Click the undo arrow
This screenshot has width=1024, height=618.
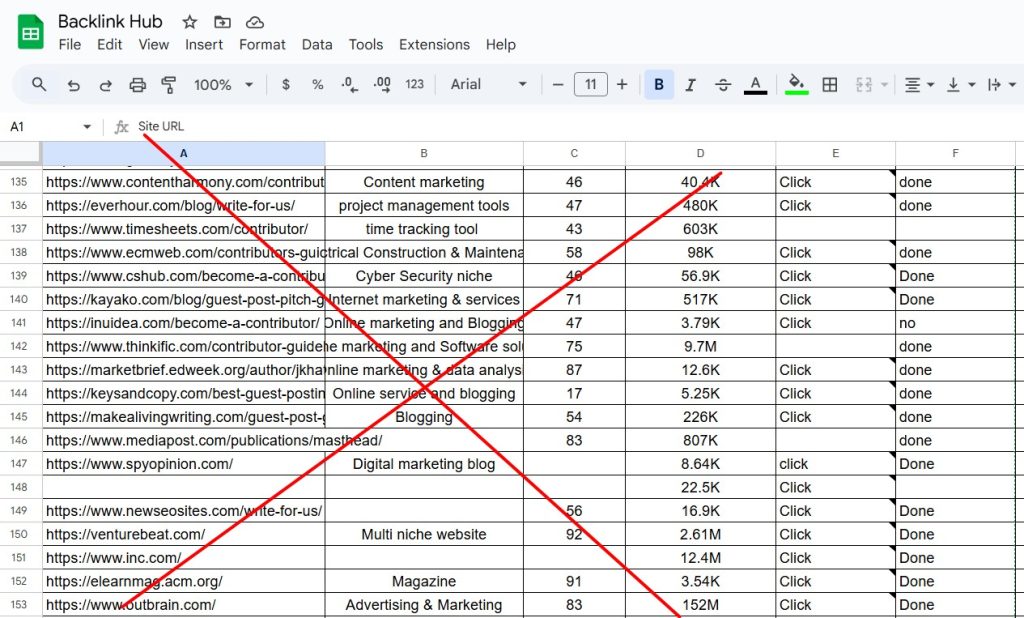pos(73,85)
